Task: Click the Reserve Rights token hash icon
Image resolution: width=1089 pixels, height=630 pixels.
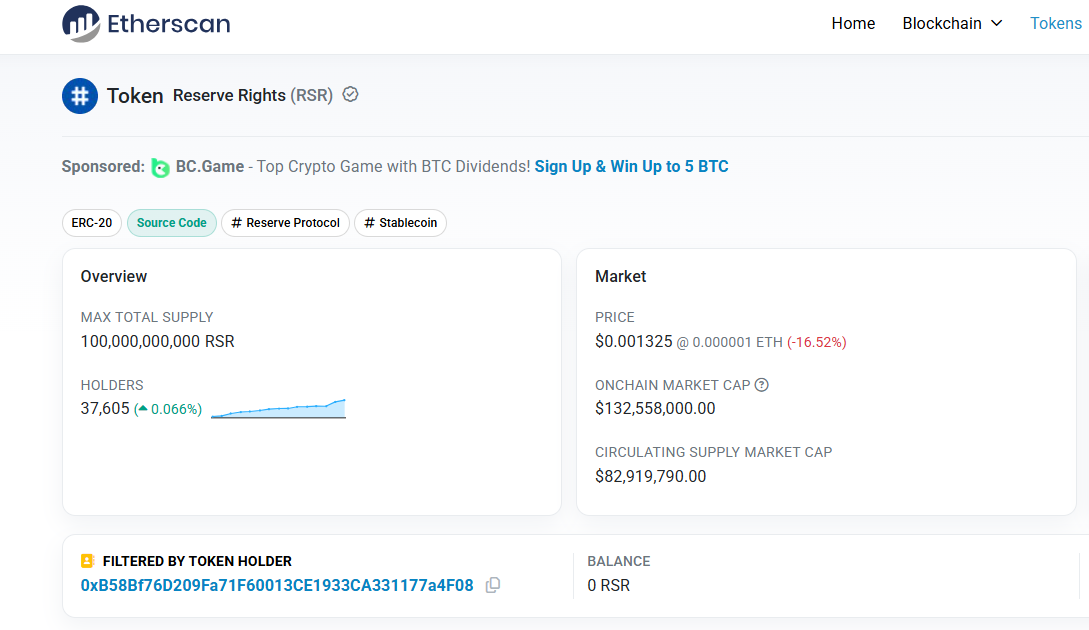Action: point(80,96)
